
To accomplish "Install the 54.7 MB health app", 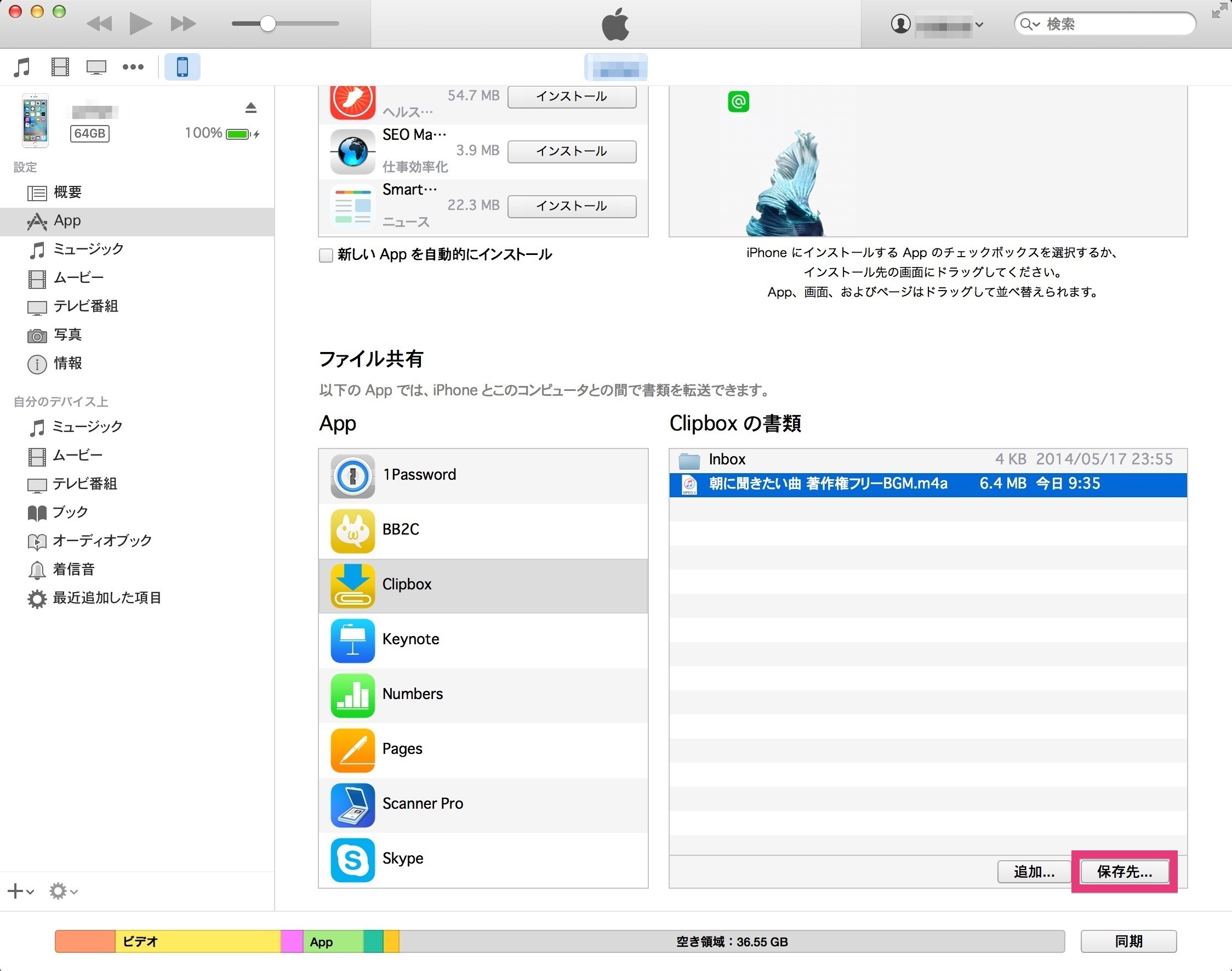I will tap(572, 96).
